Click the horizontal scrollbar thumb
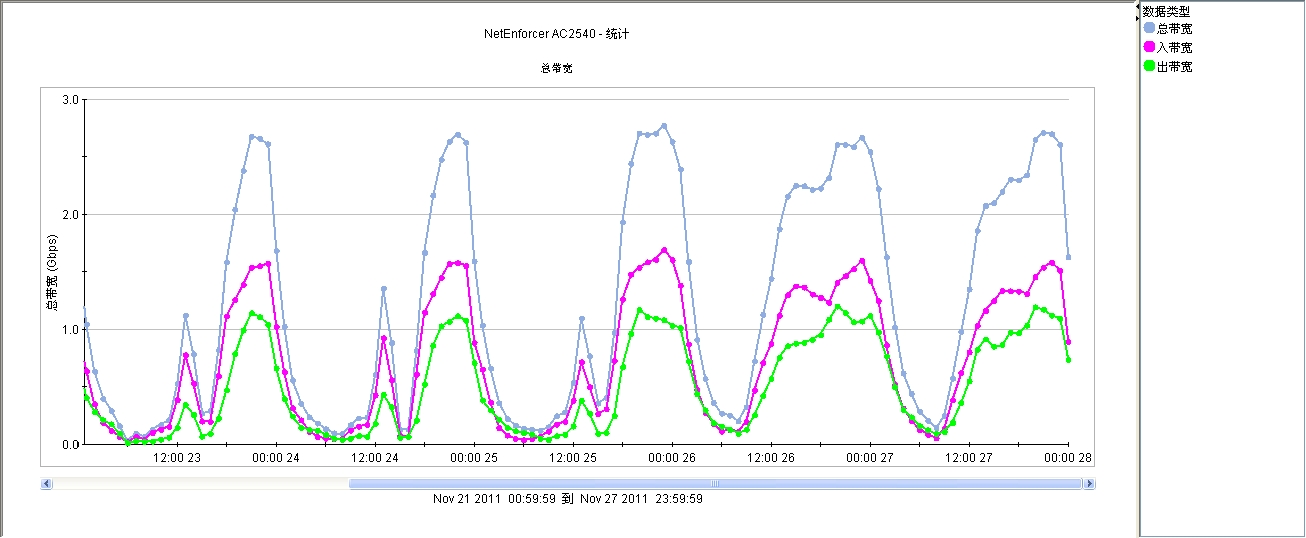 (x=715, y=484)
